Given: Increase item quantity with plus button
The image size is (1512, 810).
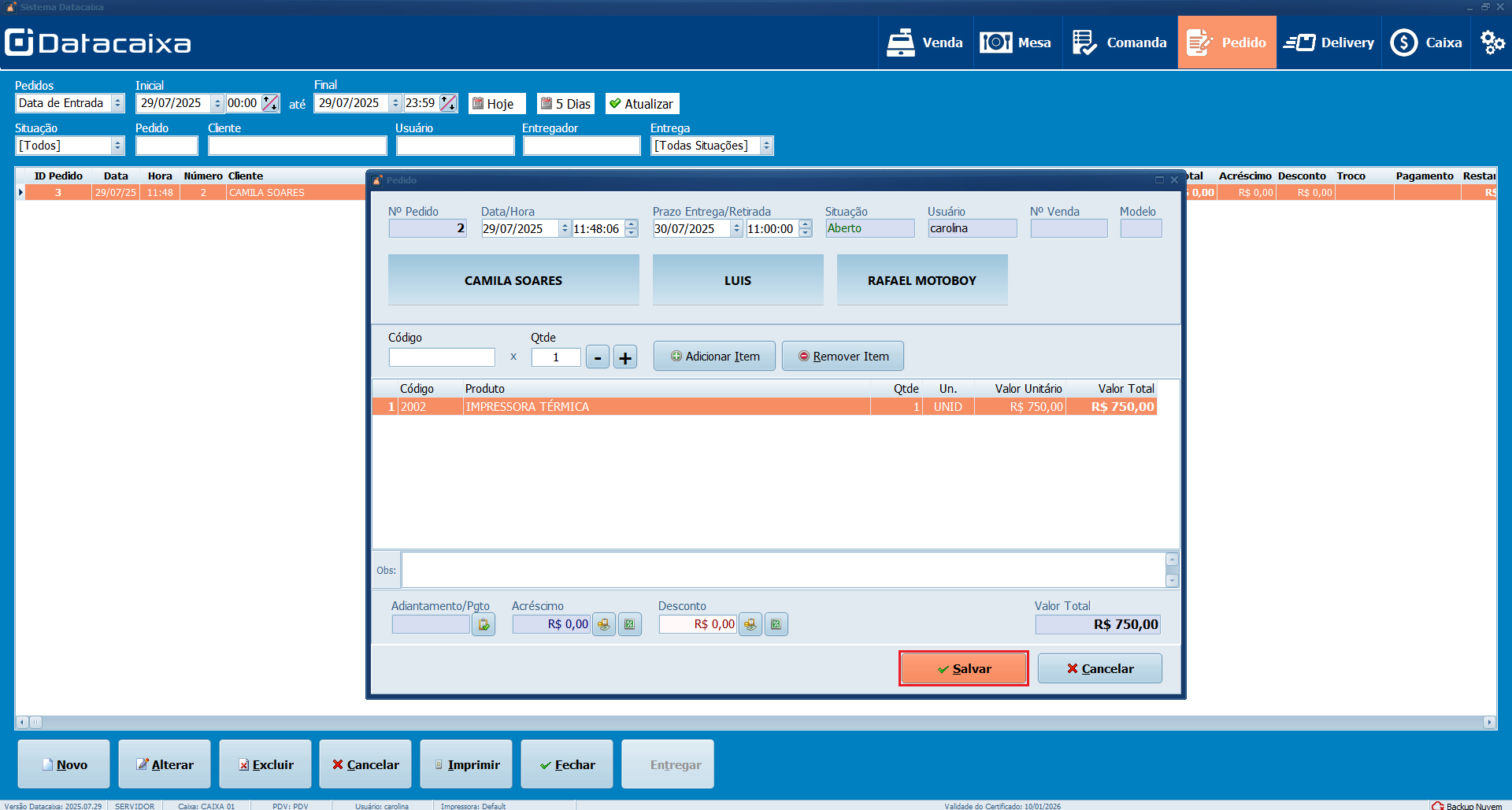Looking at the screenshot, I should coord(625,357).
